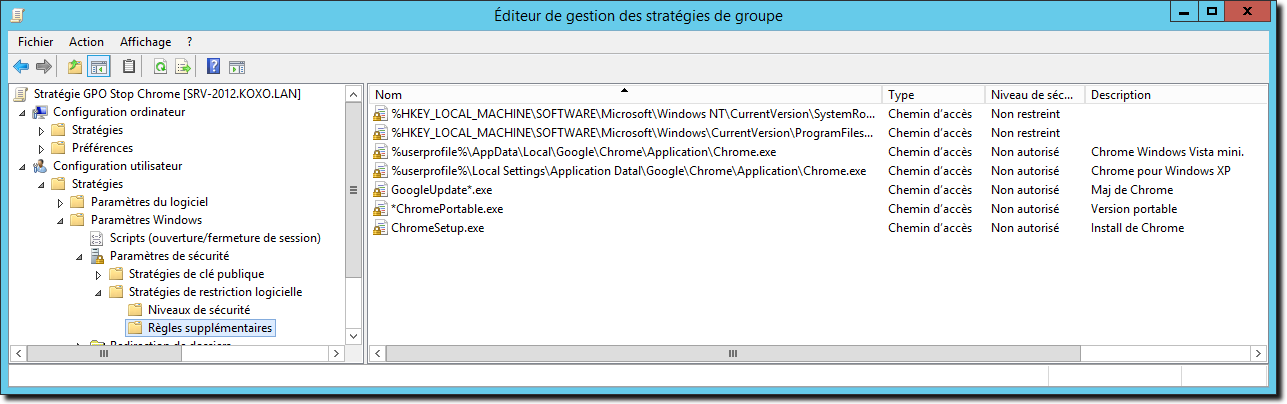
Task: Click the folder icon of Niveaux de sécurité
Action: tap(135, 310)
